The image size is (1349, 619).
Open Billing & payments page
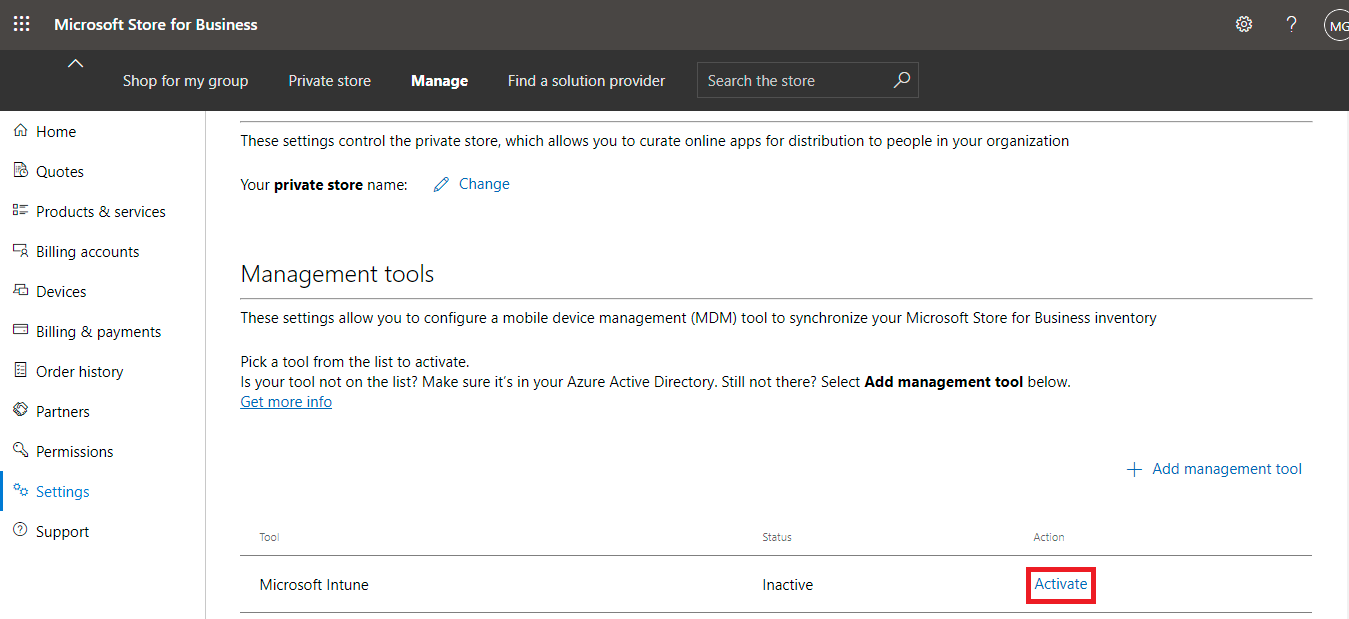tap(99, 331)
